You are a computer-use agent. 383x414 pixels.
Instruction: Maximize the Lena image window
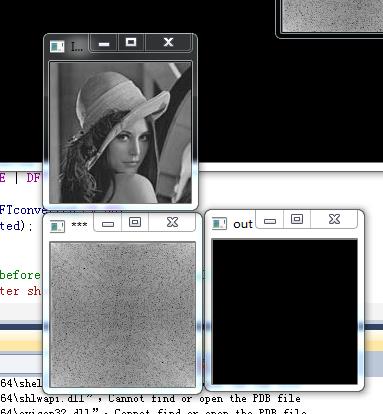click(x=131, y=42)
